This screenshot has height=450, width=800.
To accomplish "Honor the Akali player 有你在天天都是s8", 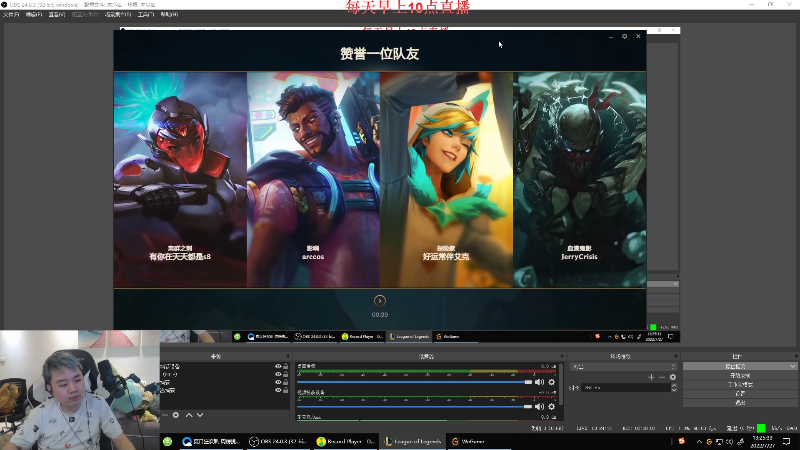I will 180,180.
